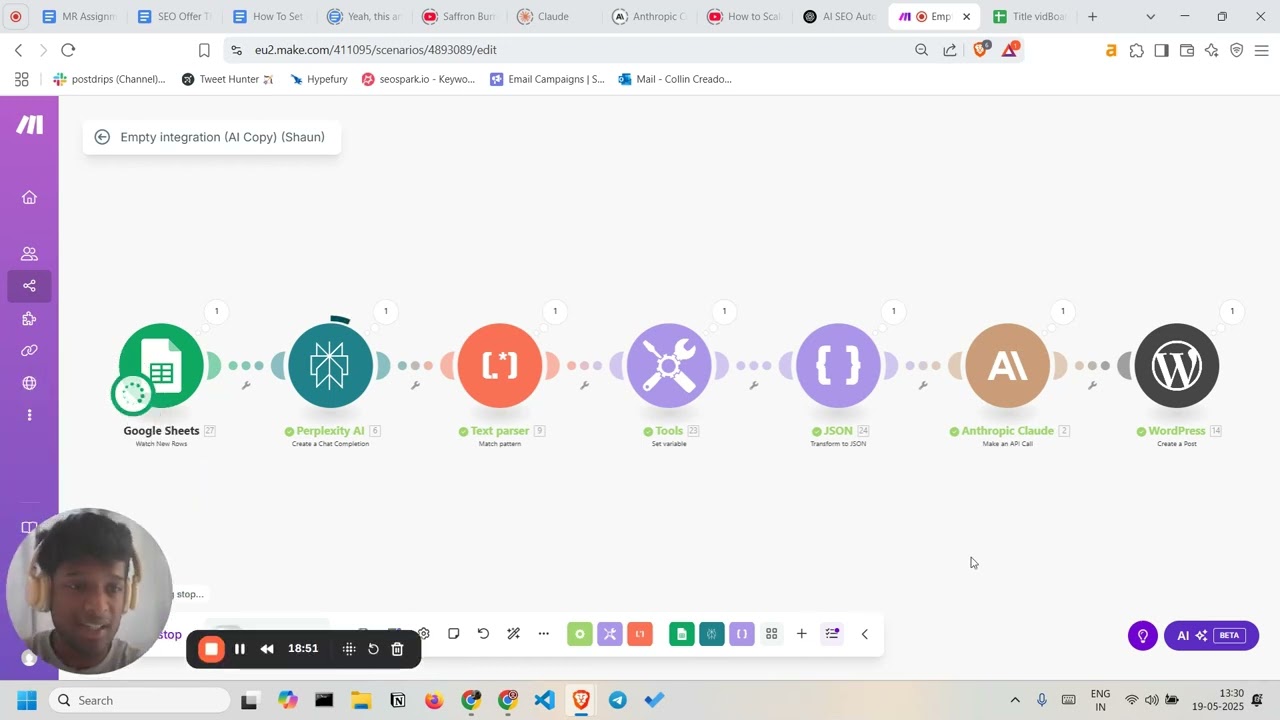Expand tab search dropdown arrow
1280x720 pixels.
coord(1150,17)
